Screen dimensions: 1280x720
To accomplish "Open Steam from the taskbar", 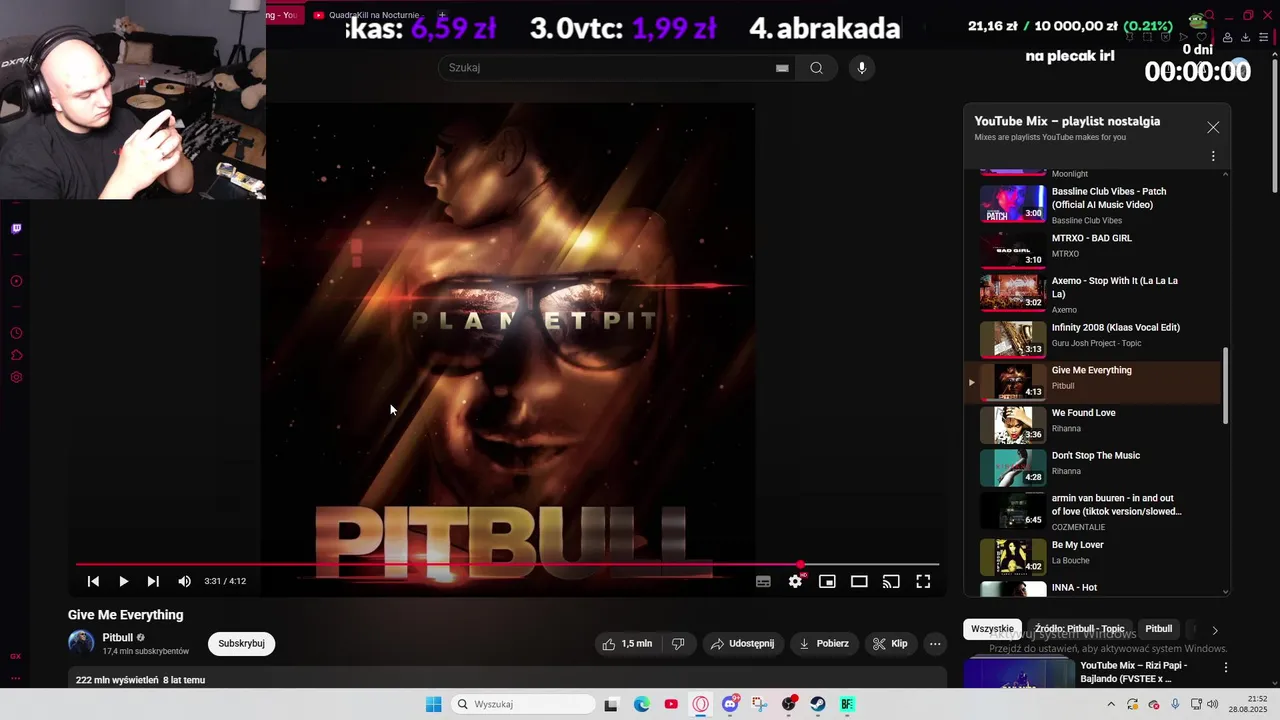I will coord(818,704).
